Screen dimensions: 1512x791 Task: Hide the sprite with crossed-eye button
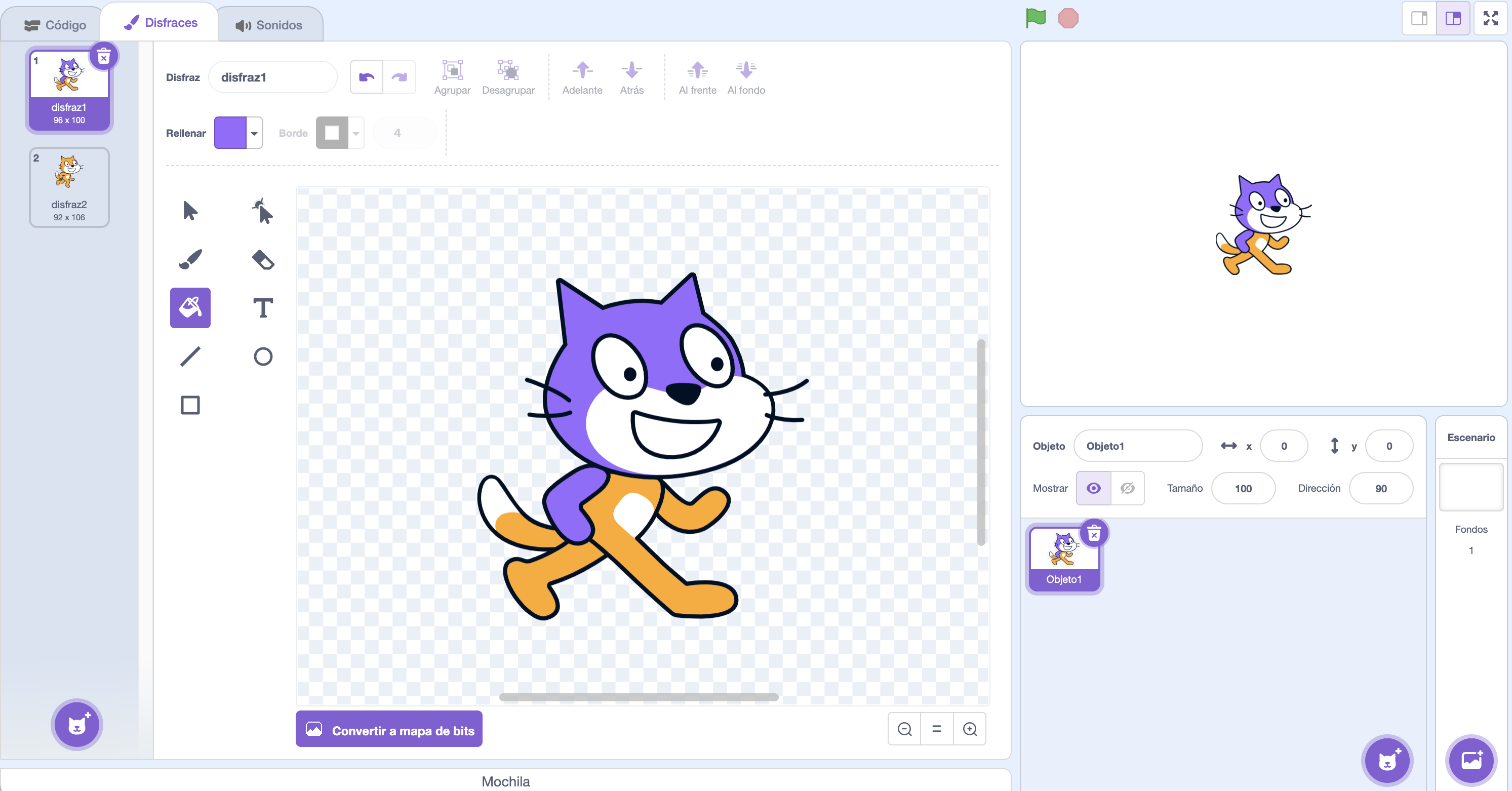[1128, 488]
